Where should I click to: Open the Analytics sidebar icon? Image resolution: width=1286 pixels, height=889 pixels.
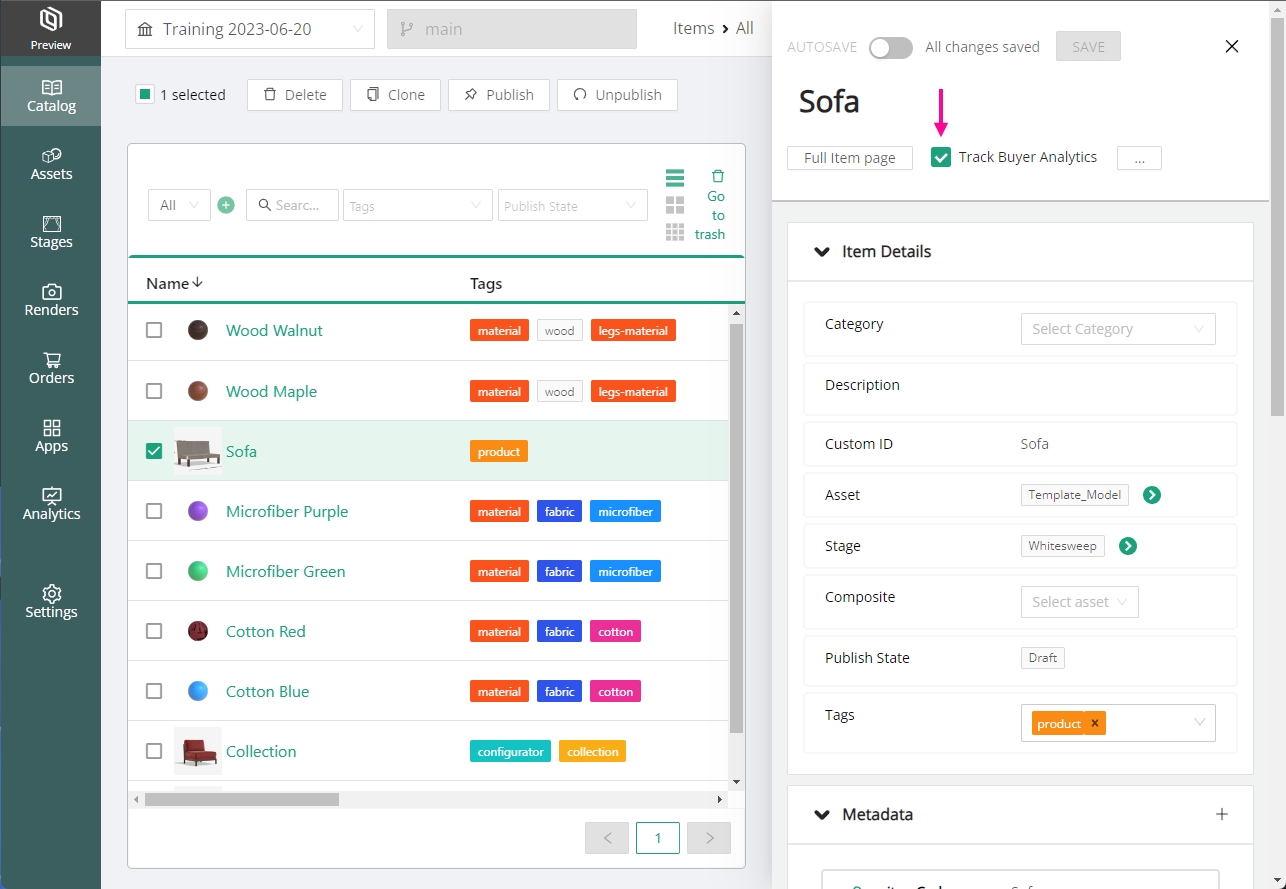51,504
